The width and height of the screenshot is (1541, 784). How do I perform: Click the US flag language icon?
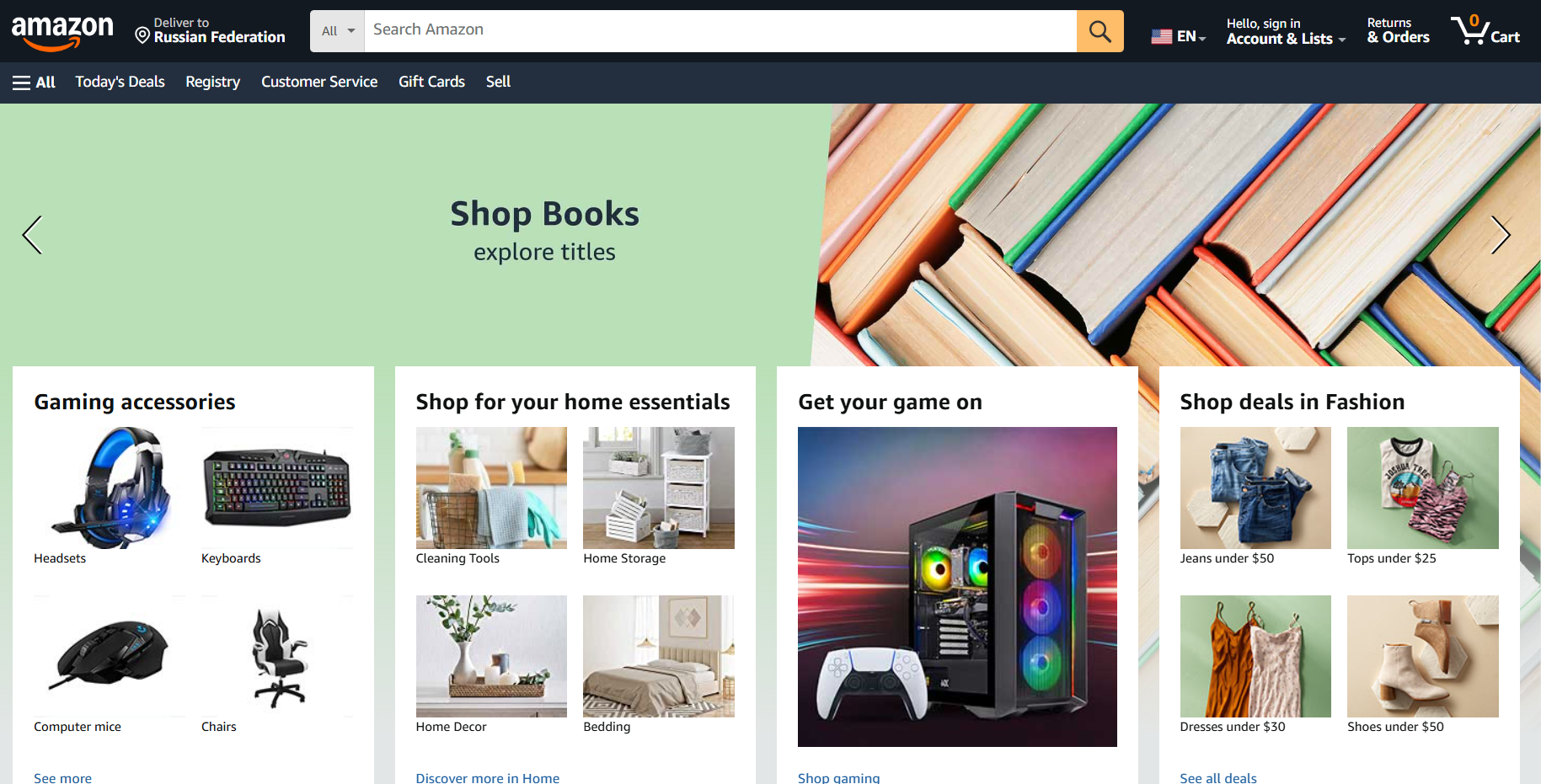(1162, 36)
